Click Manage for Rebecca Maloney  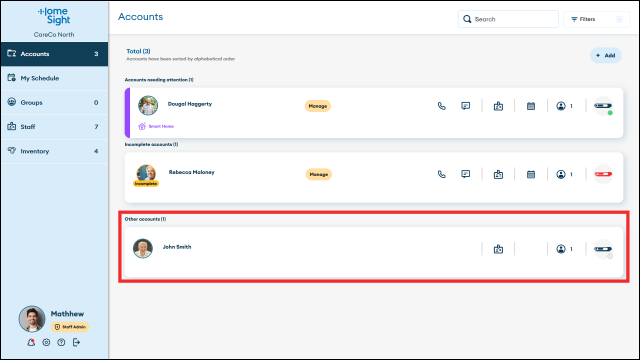pyautogui.click(x=318, y=174)
